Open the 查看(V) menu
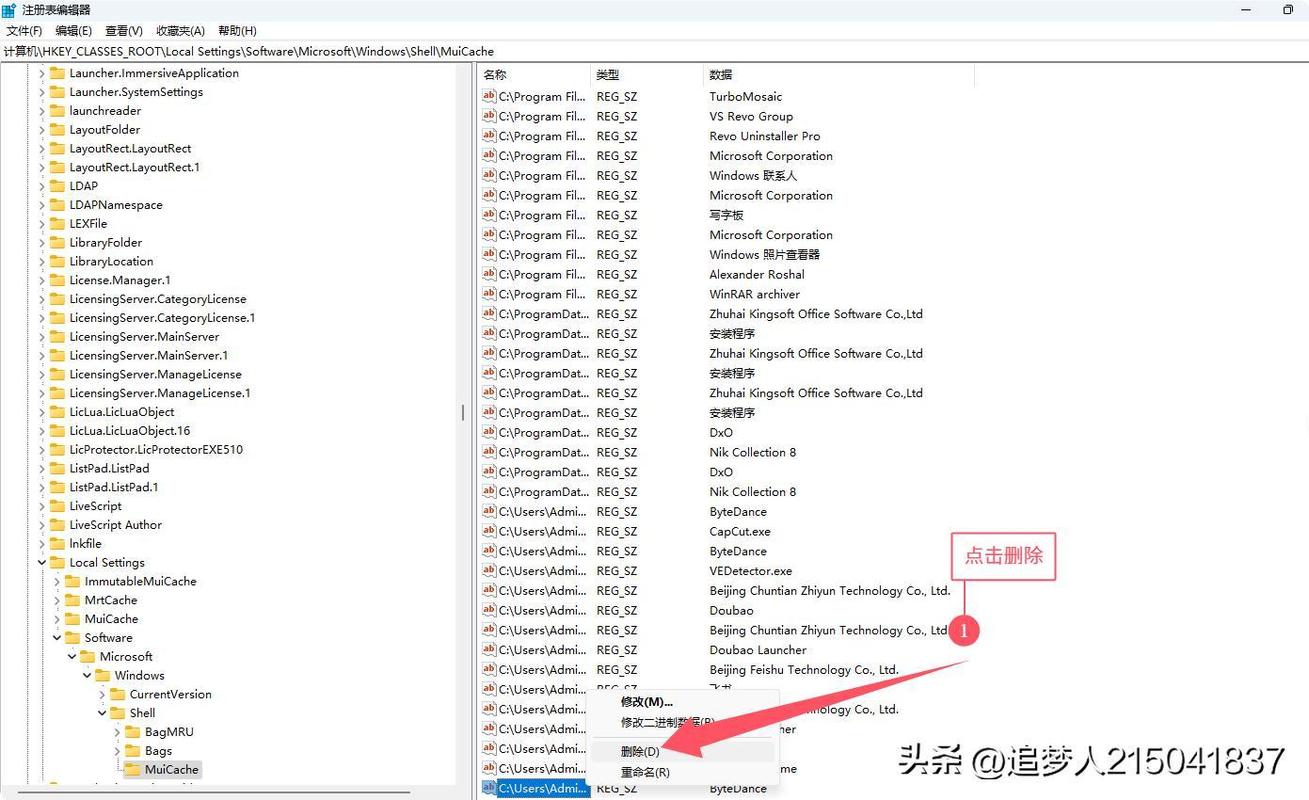 pos(124,31)
